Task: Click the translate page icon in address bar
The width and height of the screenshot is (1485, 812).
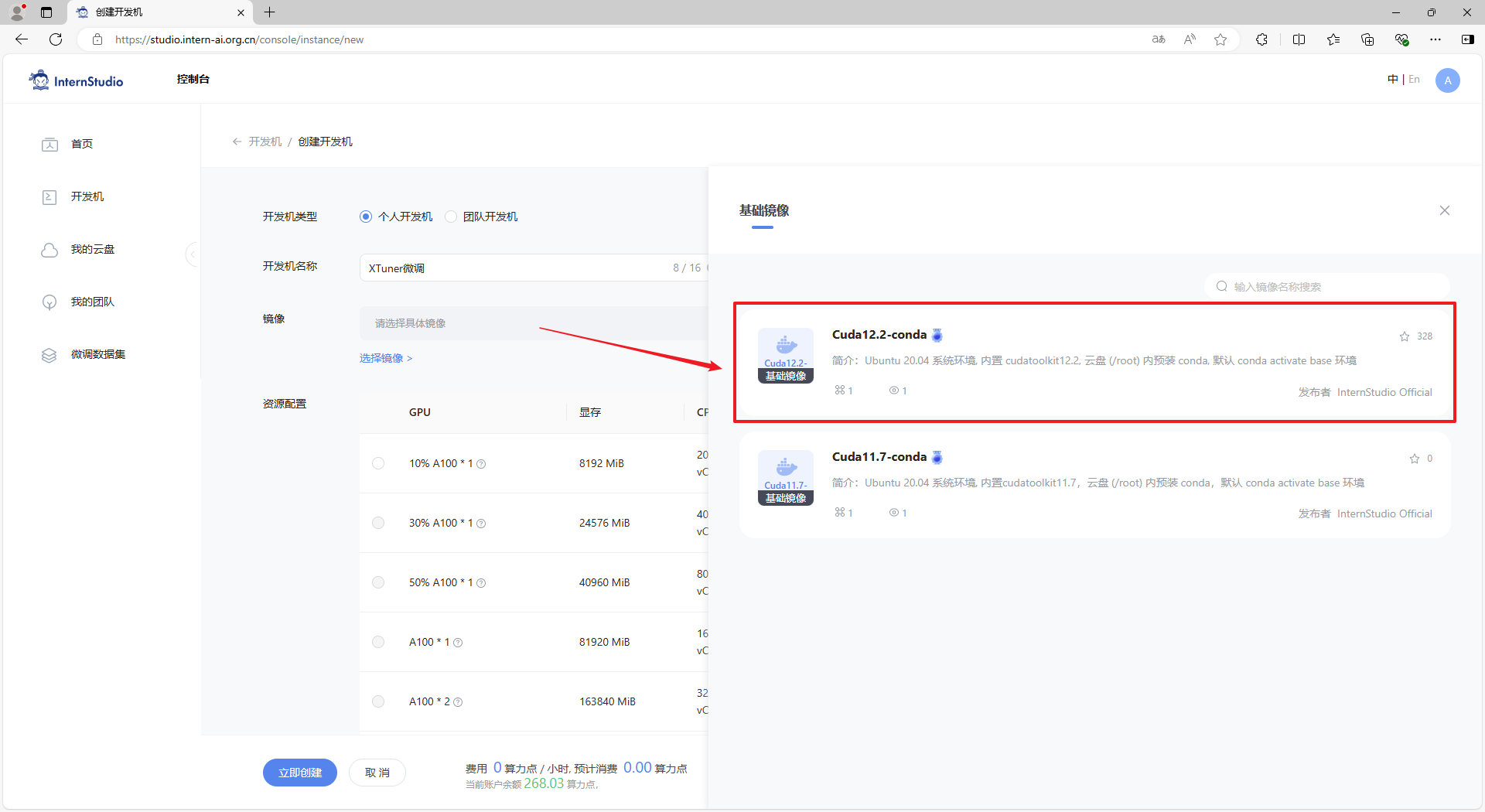Action: point(1159,39)
